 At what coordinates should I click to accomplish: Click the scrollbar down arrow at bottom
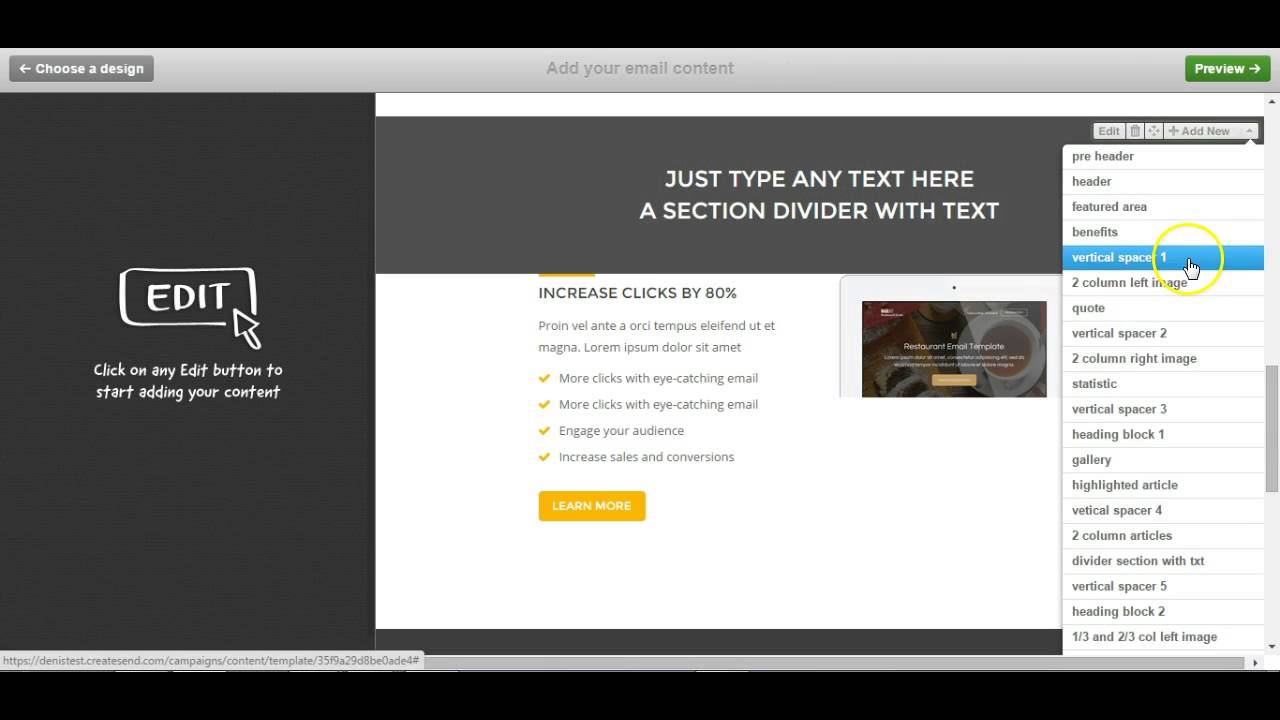click(x=1272, y=646)
